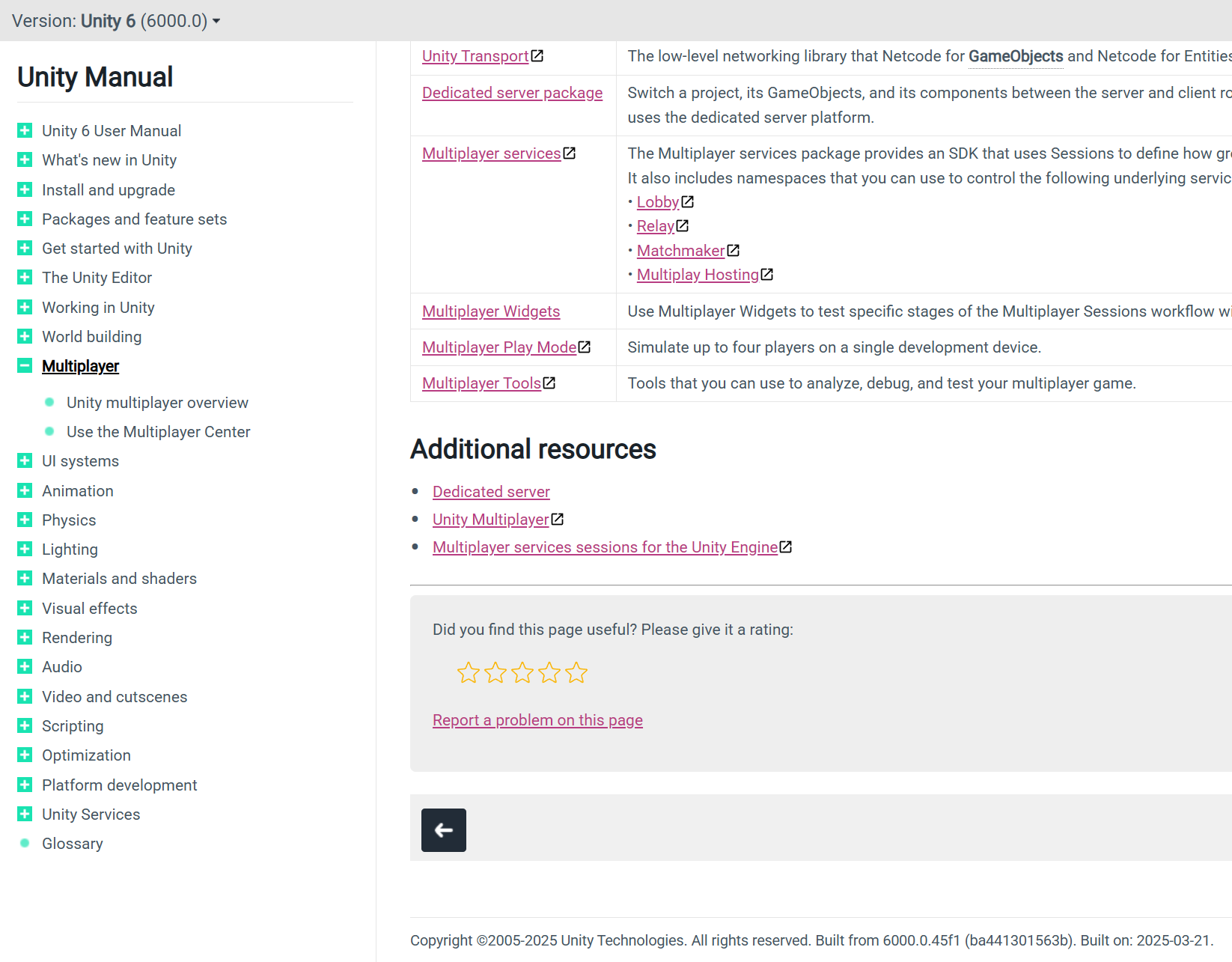The height and width of the screenshot is (962, 1232).
Task: Click external link icon beside Multiplayer Tools
Action: pyautogui.click(x=549, y=383)
